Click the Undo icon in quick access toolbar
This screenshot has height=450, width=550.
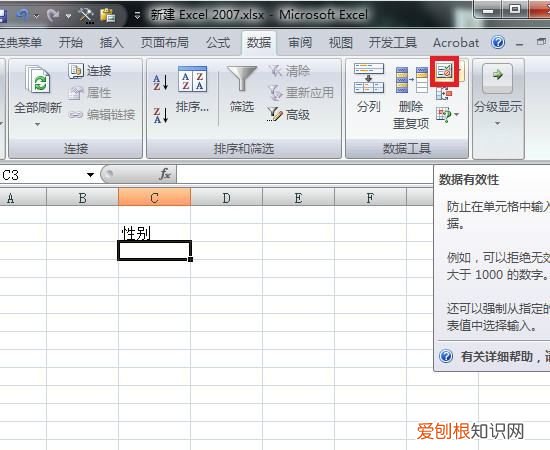23,15
